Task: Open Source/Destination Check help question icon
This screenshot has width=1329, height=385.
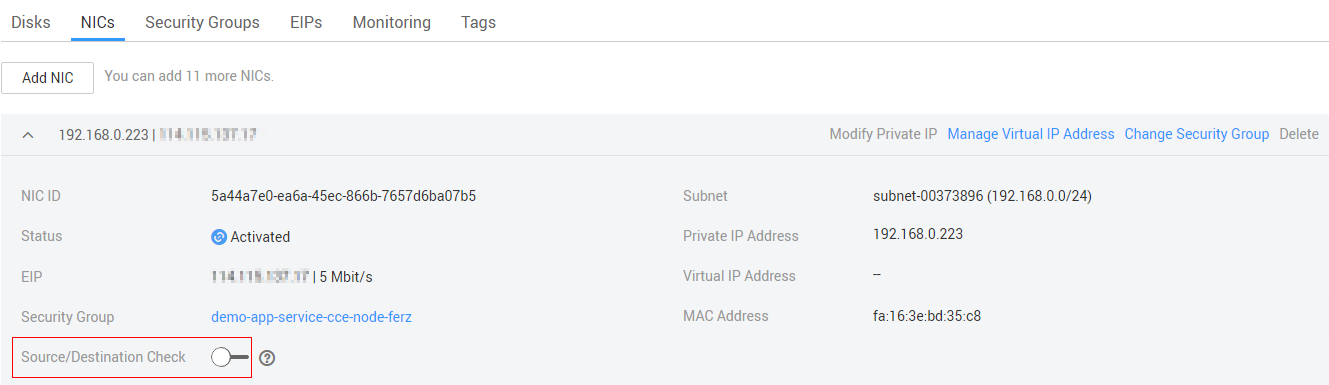Action: tap(267, 358)
